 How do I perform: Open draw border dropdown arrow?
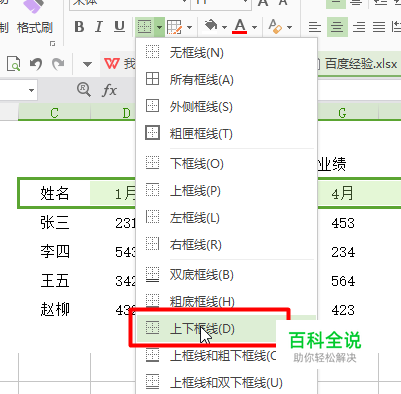pyautogui.click(x=189, y=27)
